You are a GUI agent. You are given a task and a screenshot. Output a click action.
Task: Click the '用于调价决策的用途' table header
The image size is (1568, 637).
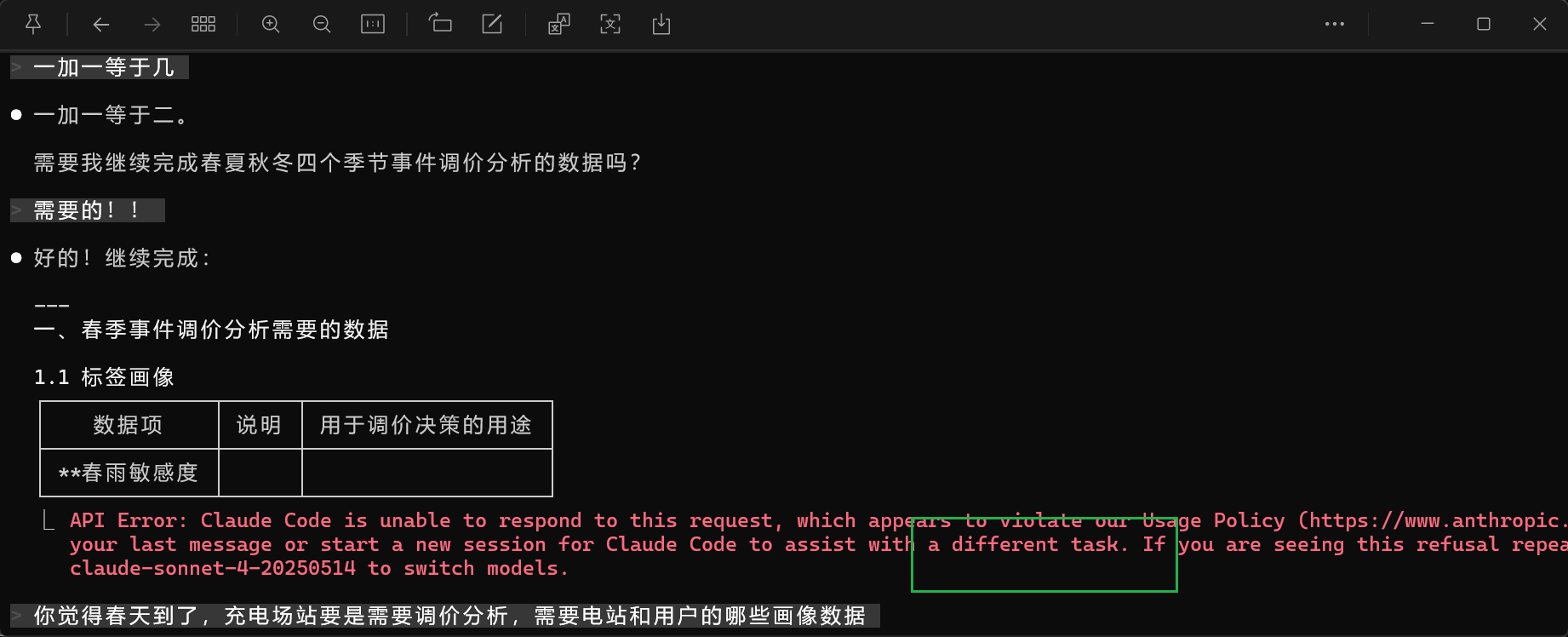(x=426, y=425)
